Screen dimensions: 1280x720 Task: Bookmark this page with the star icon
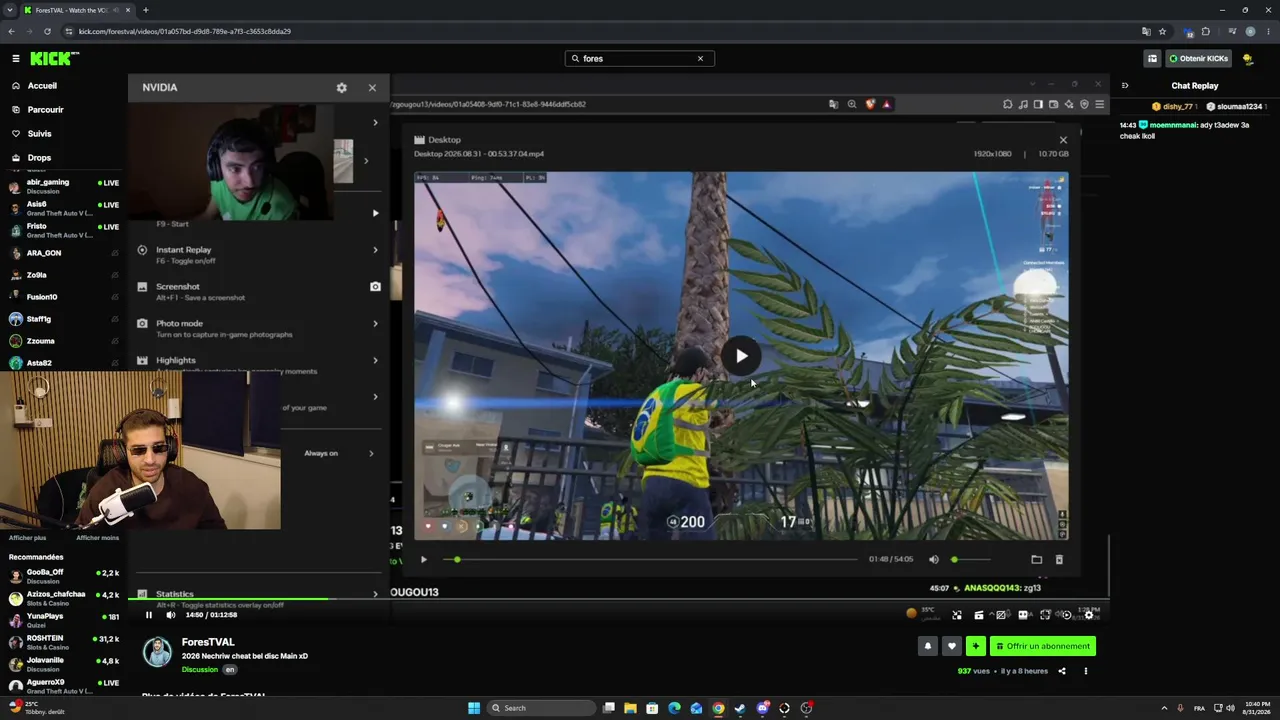(1162, 31)
